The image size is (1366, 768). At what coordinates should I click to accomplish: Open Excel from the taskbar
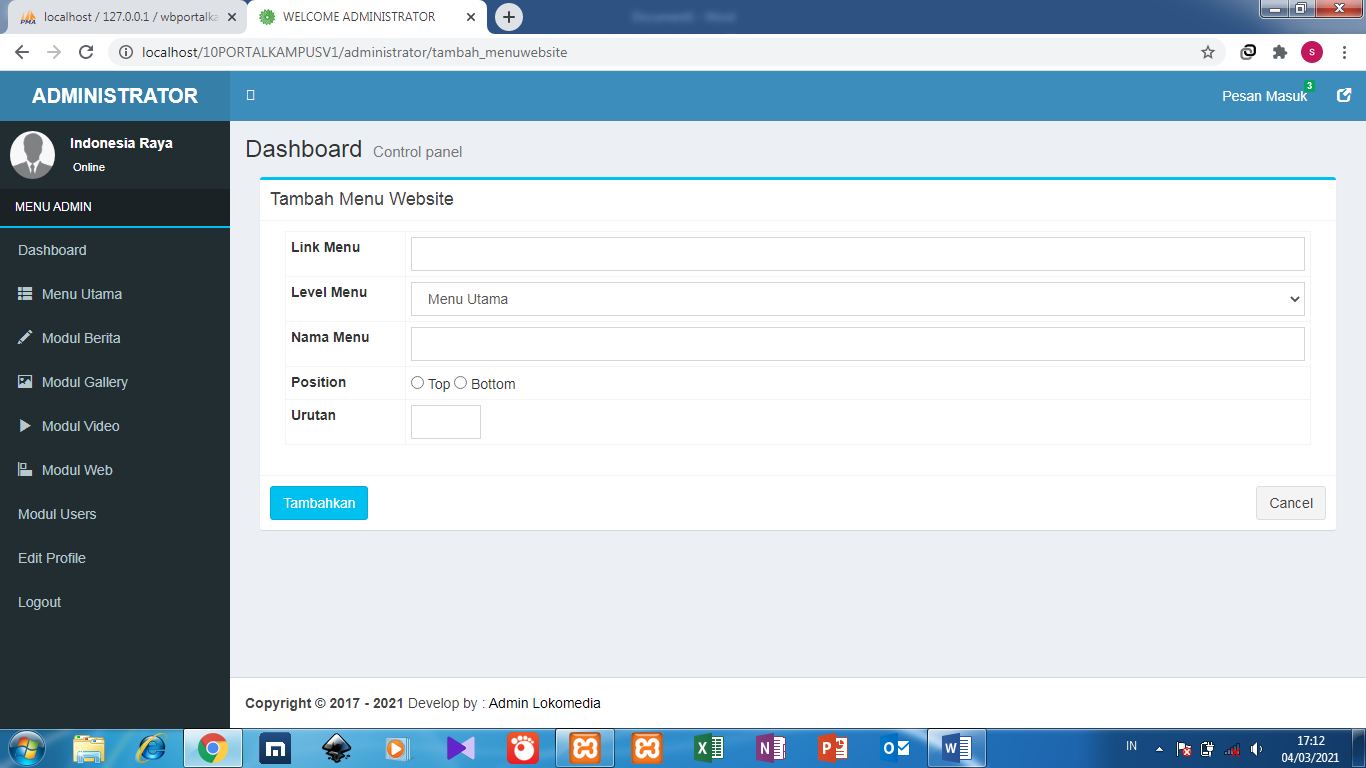click(709, 748)
